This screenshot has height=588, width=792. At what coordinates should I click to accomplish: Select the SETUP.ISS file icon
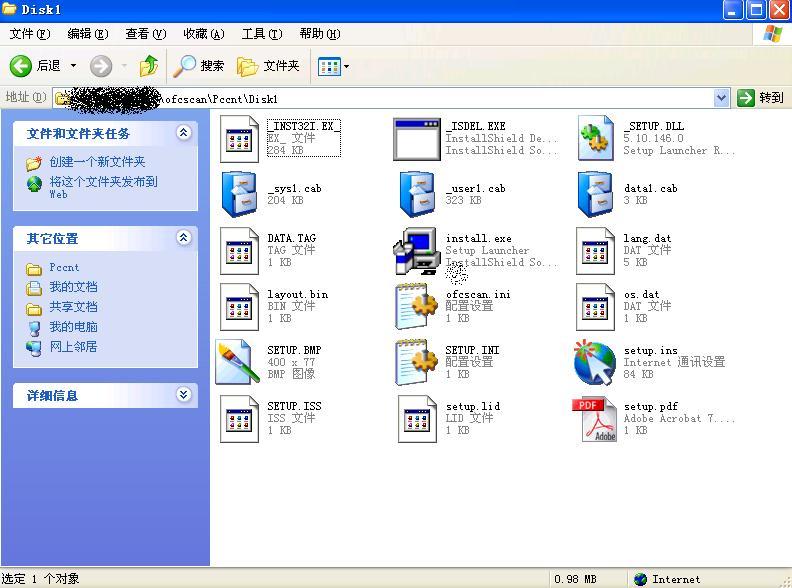point(239,419)
